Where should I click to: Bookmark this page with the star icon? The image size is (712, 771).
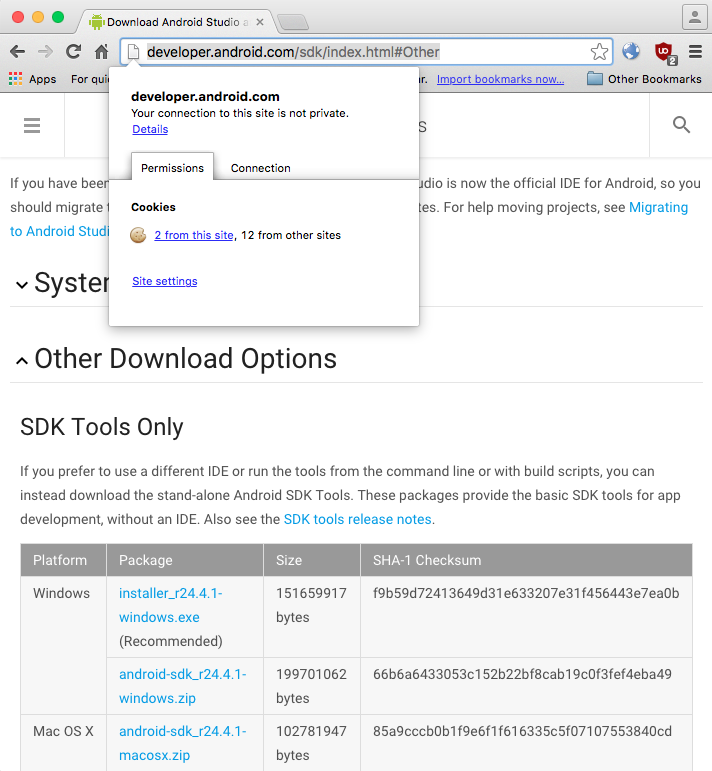599,52
